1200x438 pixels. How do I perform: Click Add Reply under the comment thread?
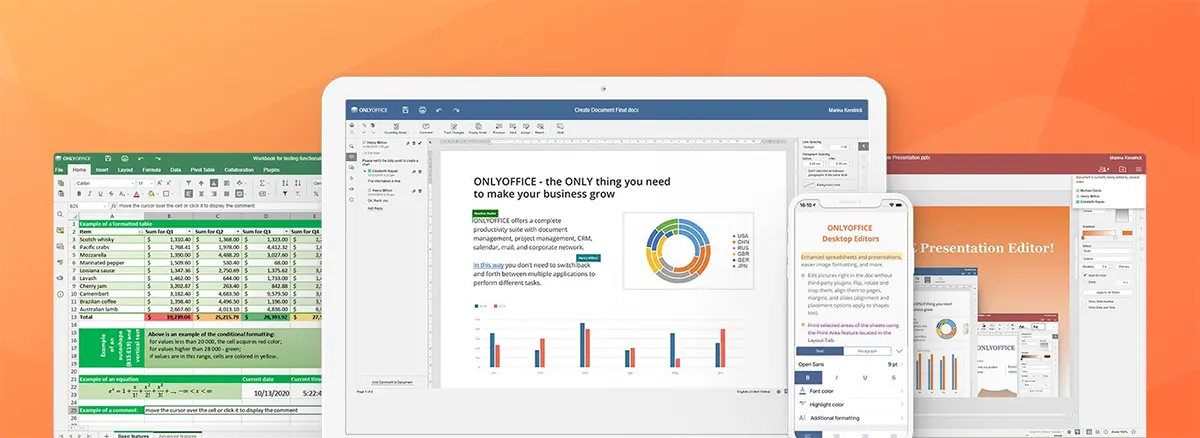pos(375,208)
